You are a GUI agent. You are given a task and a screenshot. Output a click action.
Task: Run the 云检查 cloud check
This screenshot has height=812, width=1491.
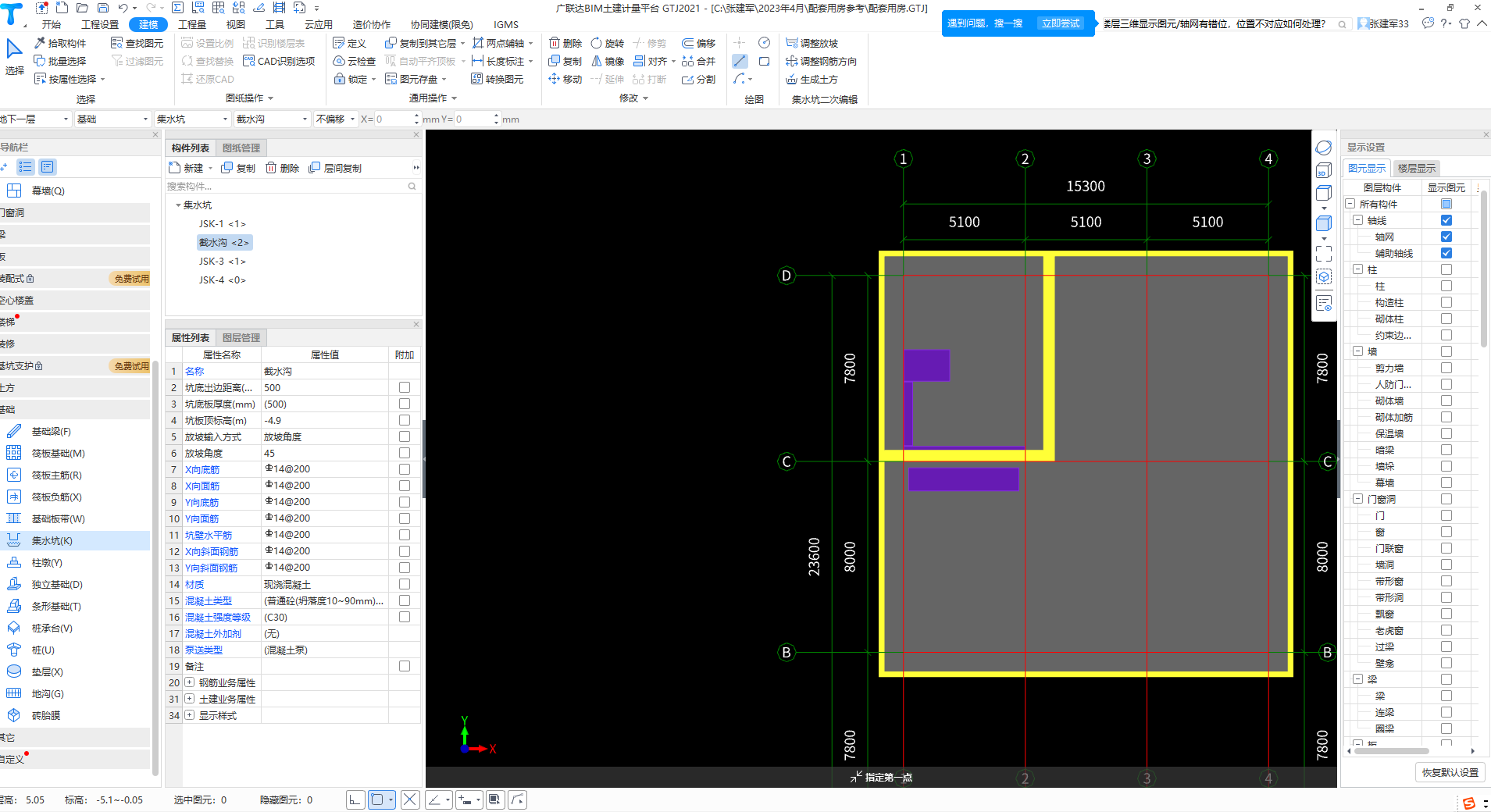[354, 61]
